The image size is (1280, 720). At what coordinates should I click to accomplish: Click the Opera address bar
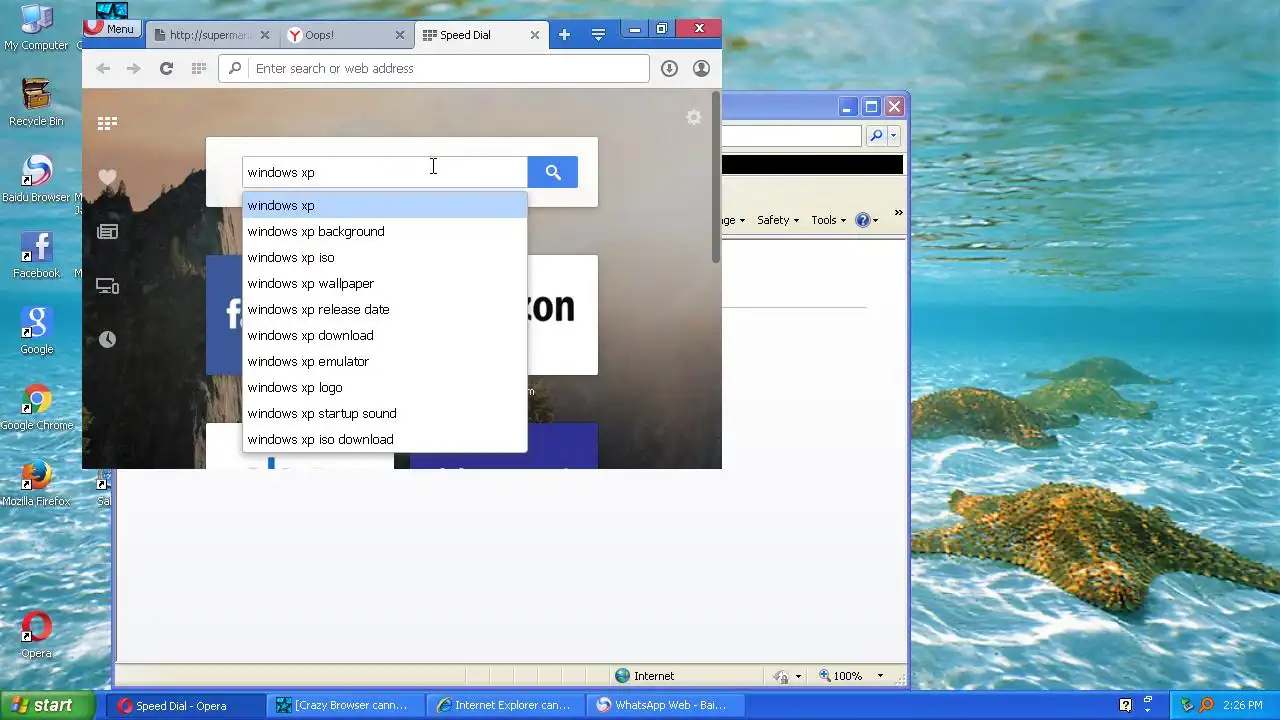click(x=434, y=68)
